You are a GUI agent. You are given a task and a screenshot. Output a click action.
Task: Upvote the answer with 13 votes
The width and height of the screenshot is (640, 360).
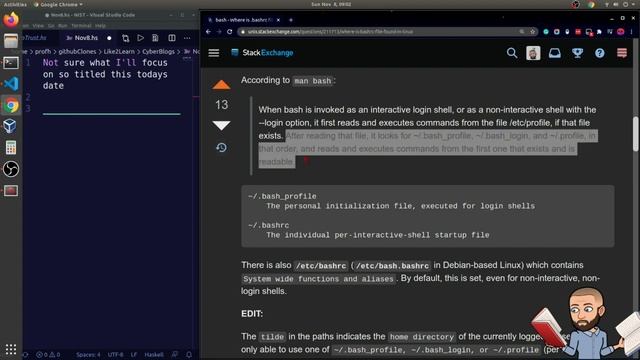tap(221, 85)
